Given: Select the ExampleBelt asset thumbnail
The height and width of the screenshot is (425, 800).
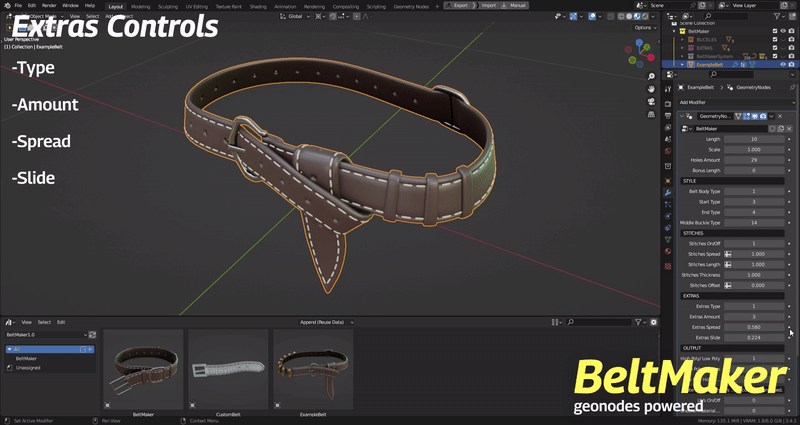Looking at the screenshot, I should click(313, 369).
